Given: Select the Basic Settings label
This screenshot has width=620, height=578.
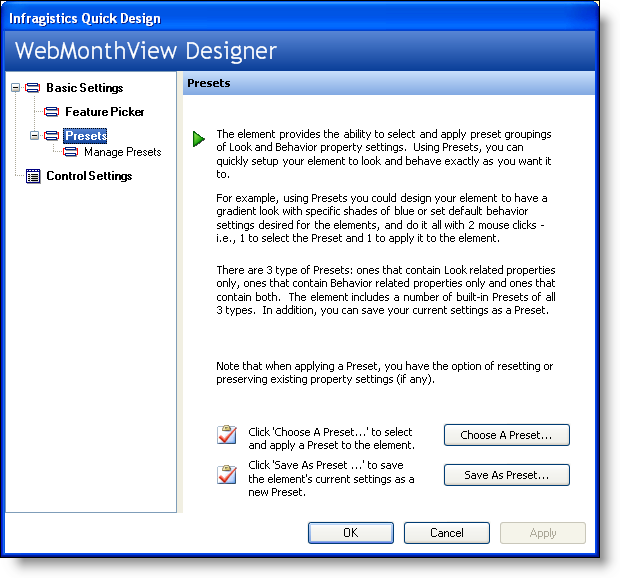Looking at the screenshot, I should [x=84, y=88].
